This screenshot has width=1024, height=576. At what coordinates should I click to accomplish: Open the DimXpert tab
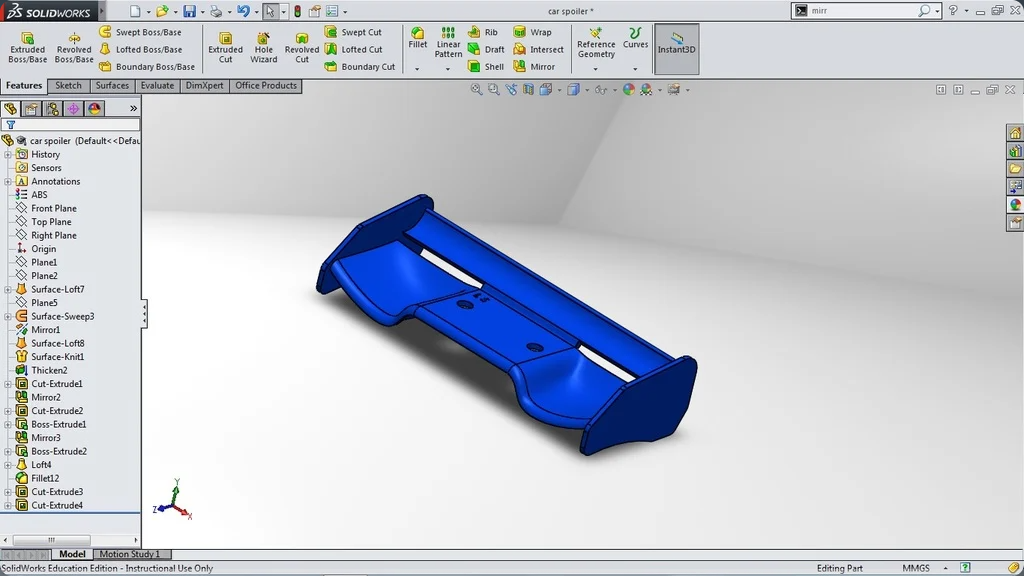(204, 85)
